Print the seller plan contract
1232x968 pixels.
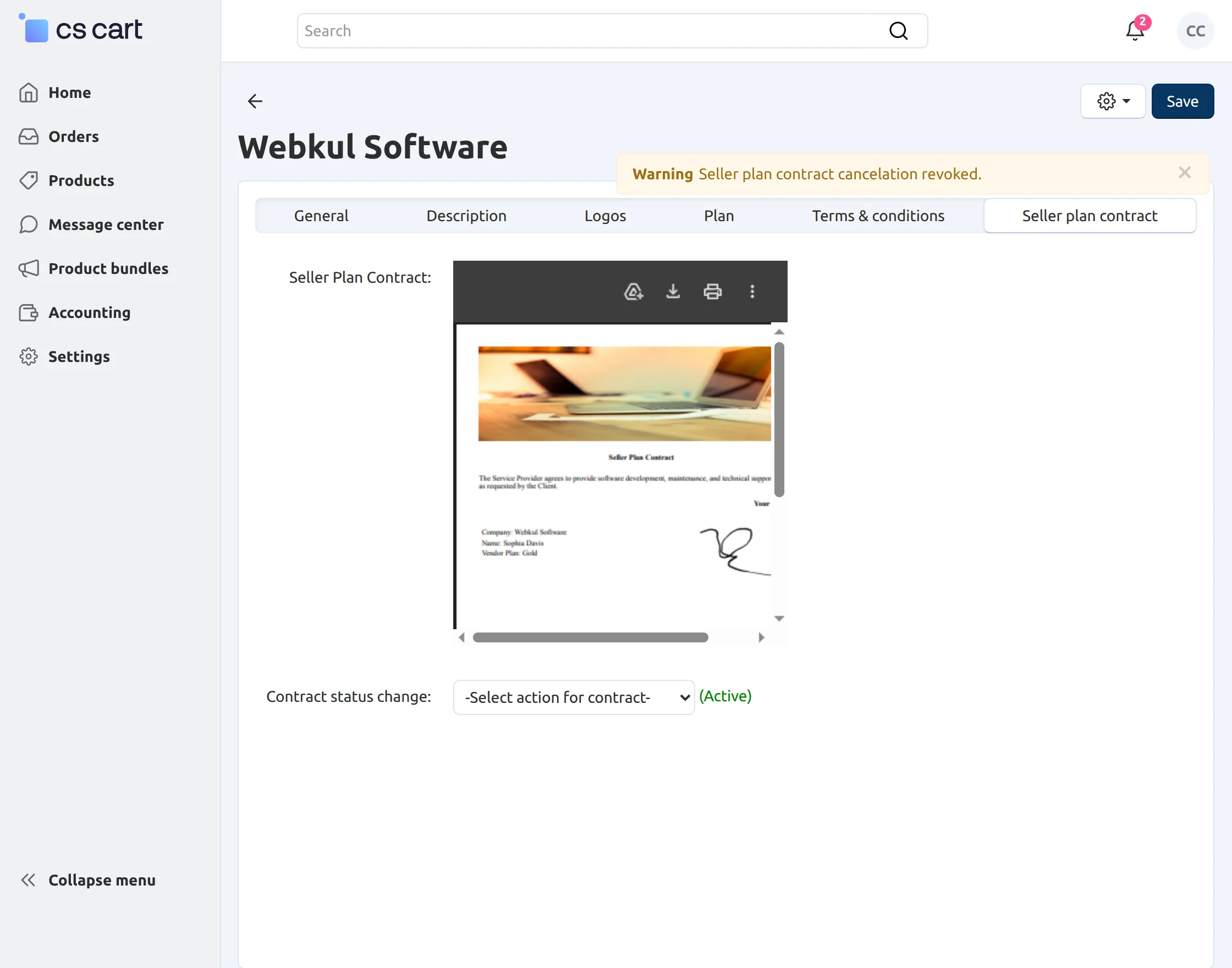[x=712, y=291]
